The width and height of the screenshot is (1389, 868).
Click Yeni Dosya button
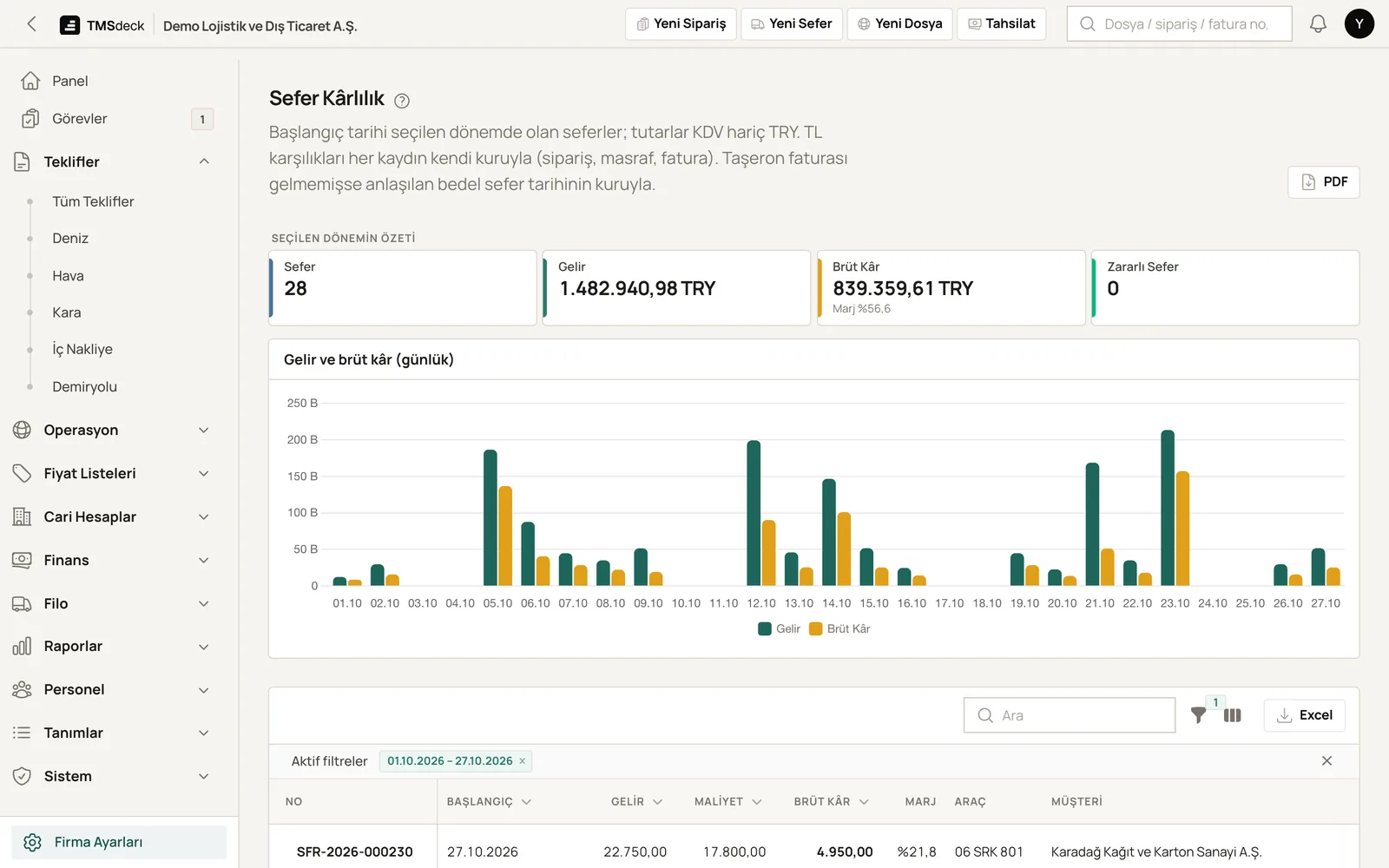coord(899,23)
